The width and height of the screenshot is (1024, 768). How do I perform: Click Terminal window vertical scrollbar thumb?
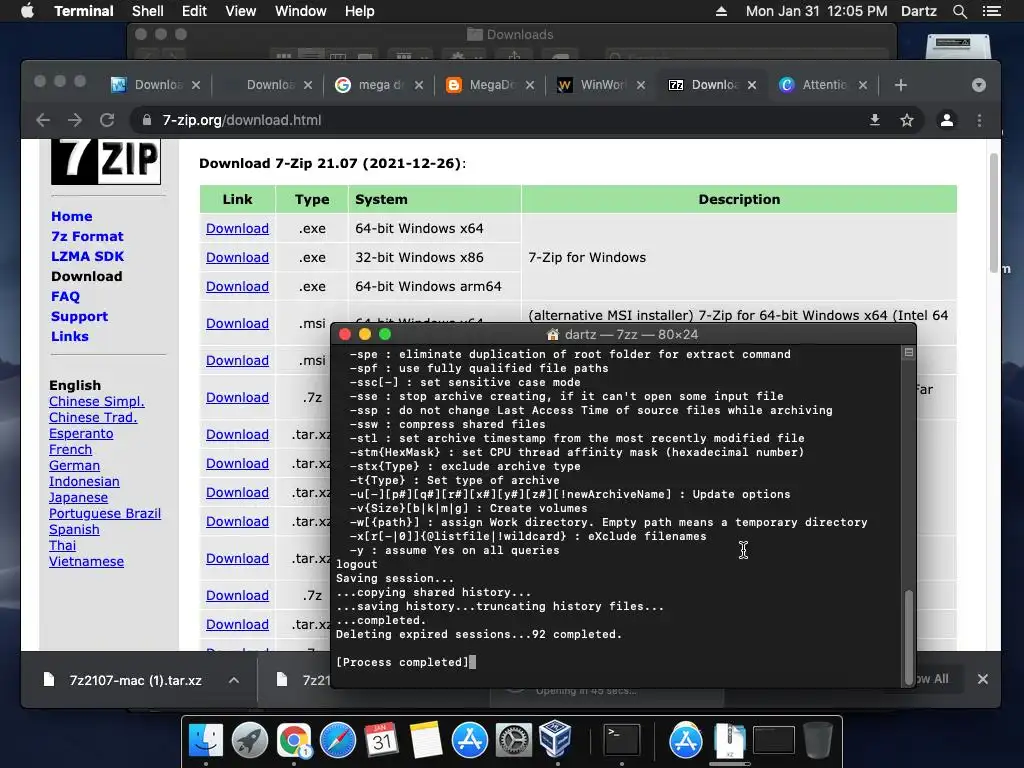[908, 636]
